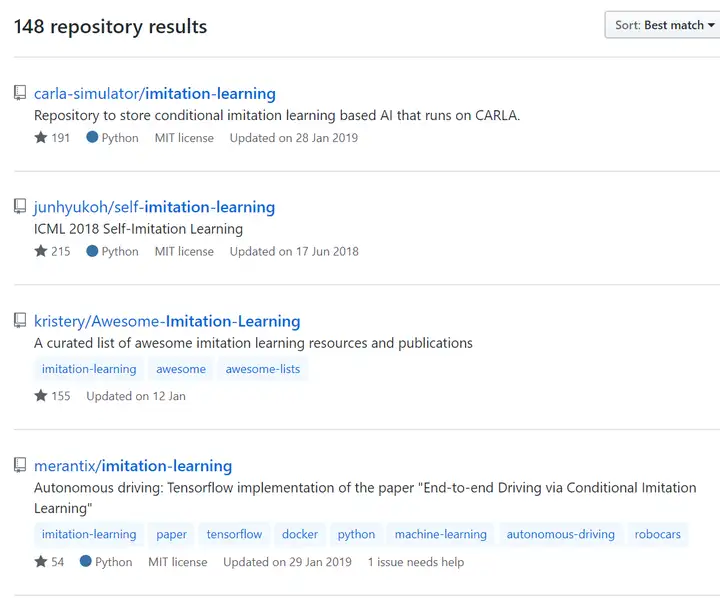
Task: Click star icon showing 54 stars
Action: click(41, 562)
